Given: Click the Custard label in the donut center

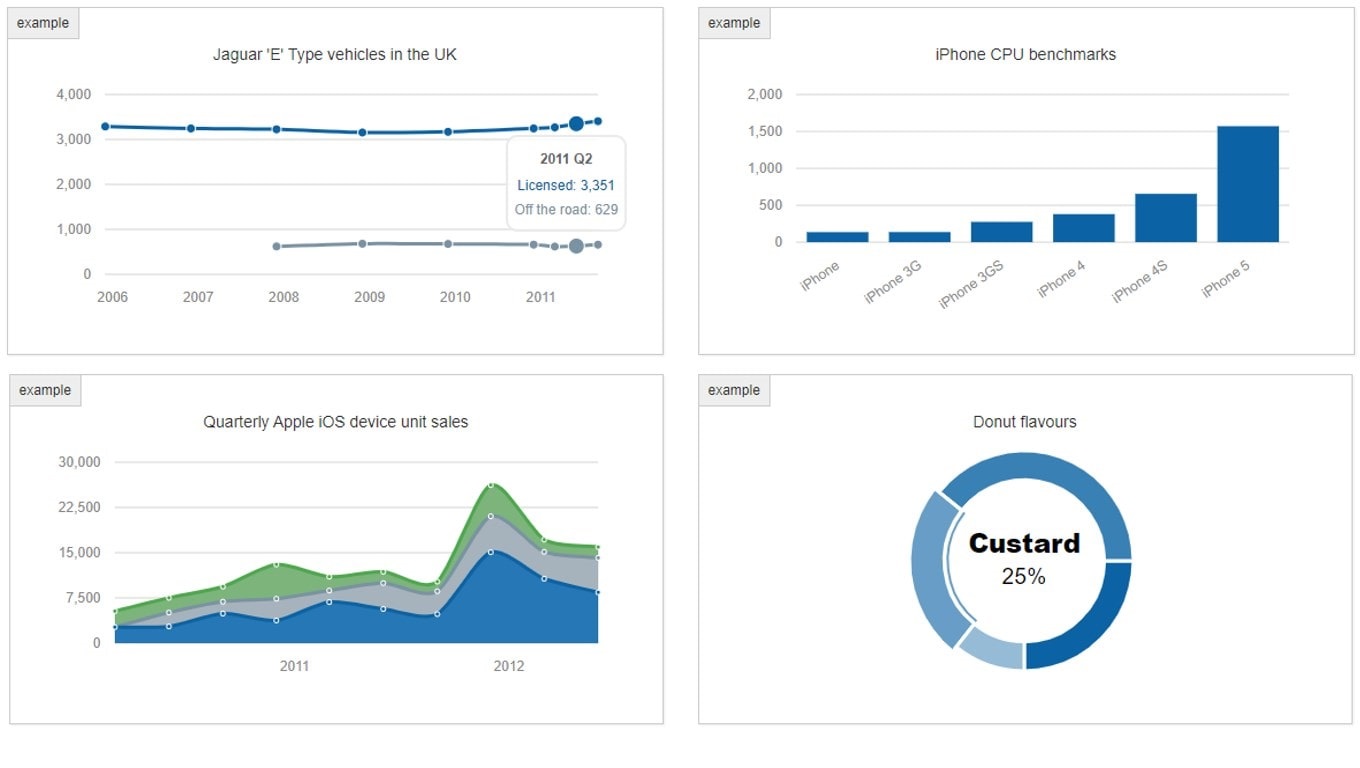Looking at the screenshot, I should (1024, 543).
